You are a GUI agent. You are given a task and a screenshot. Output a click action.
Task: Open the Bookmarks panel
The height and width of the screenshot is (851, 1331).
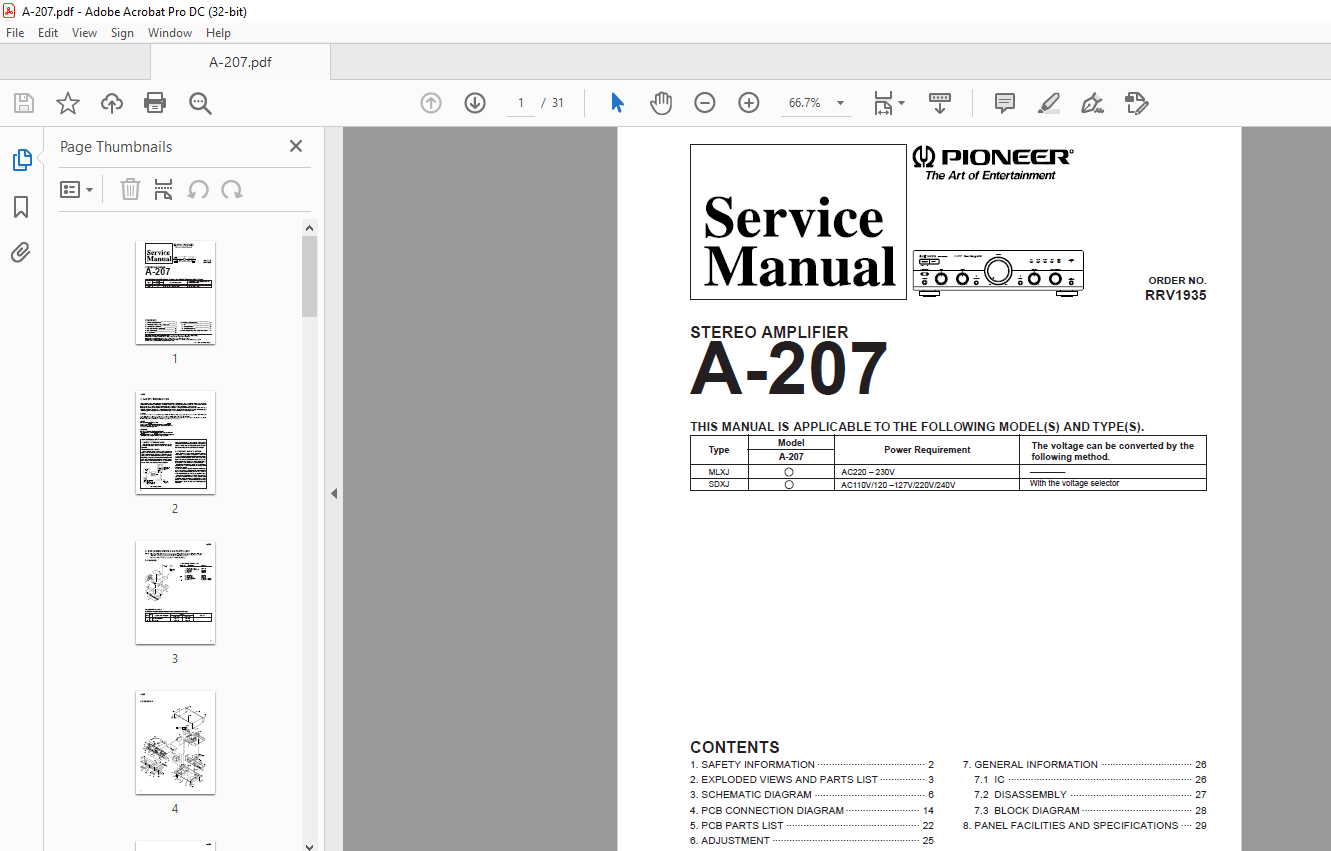(21, 207)
